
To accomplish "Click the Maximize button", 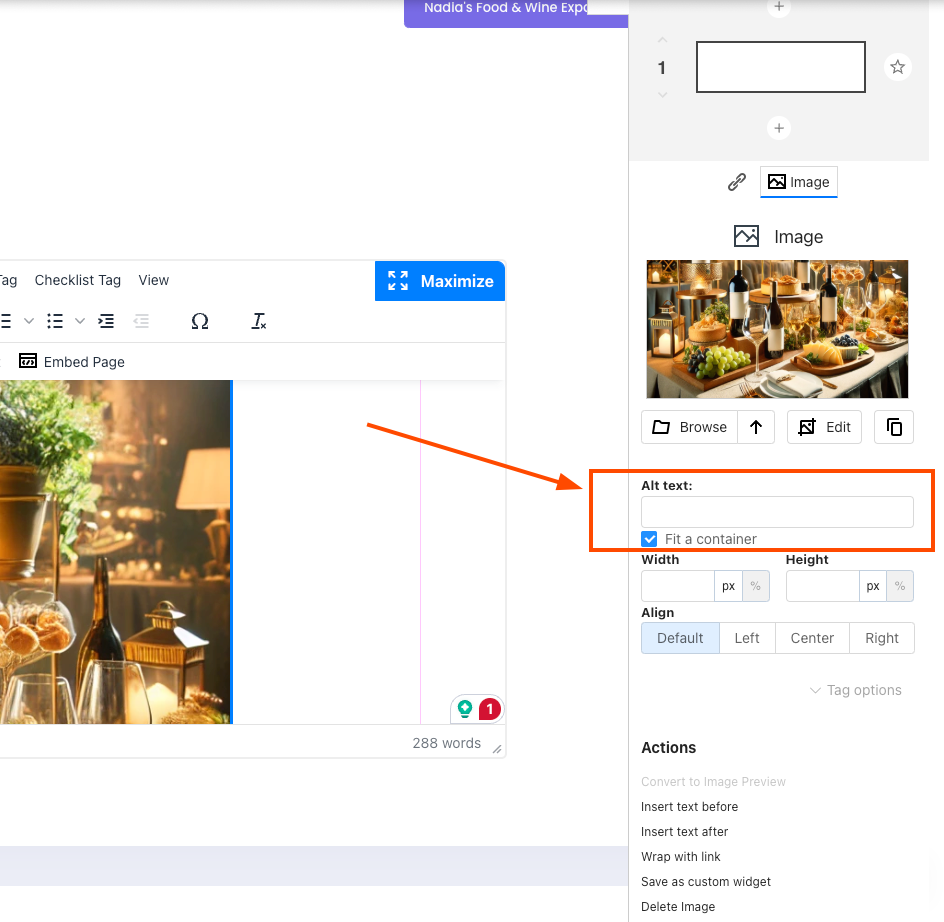I will 440,281.
